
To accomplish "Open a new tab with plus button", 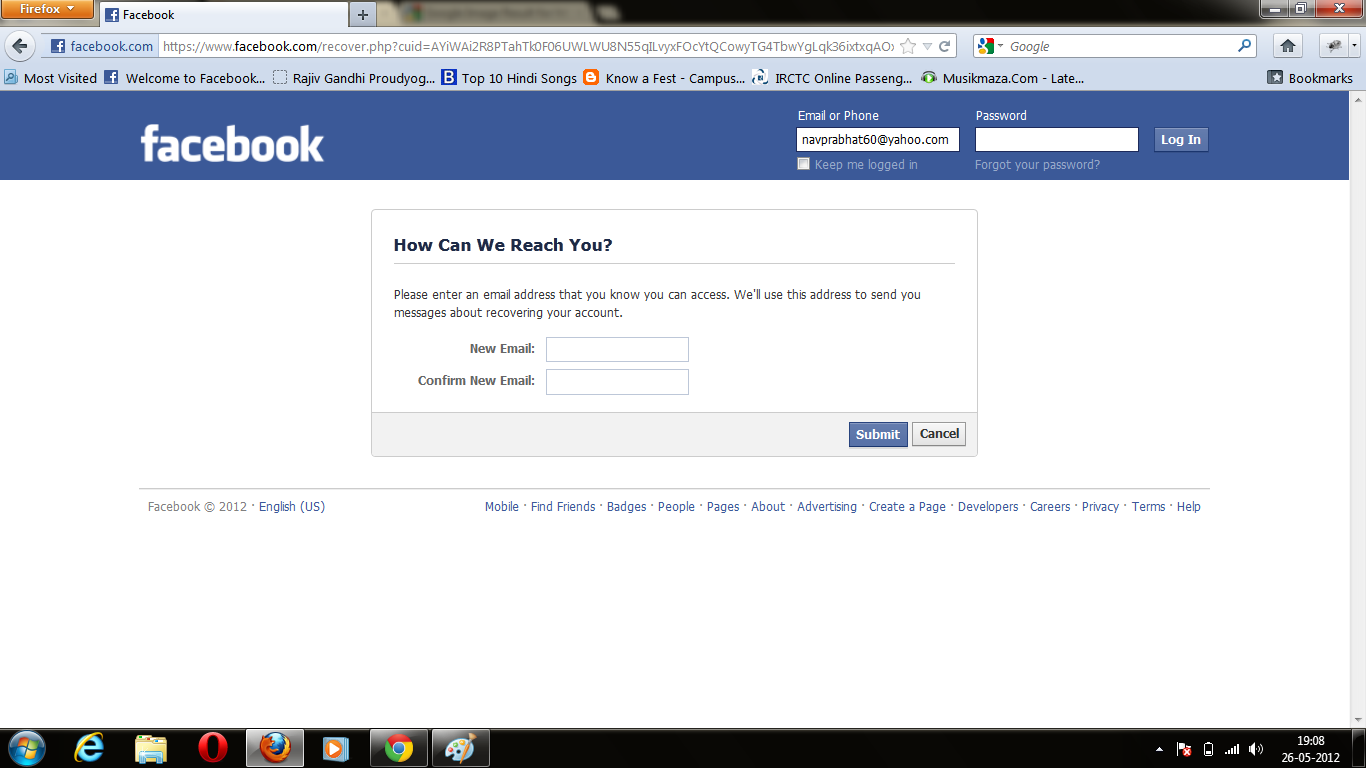I will pyautogui.click(x=363, y=15).
